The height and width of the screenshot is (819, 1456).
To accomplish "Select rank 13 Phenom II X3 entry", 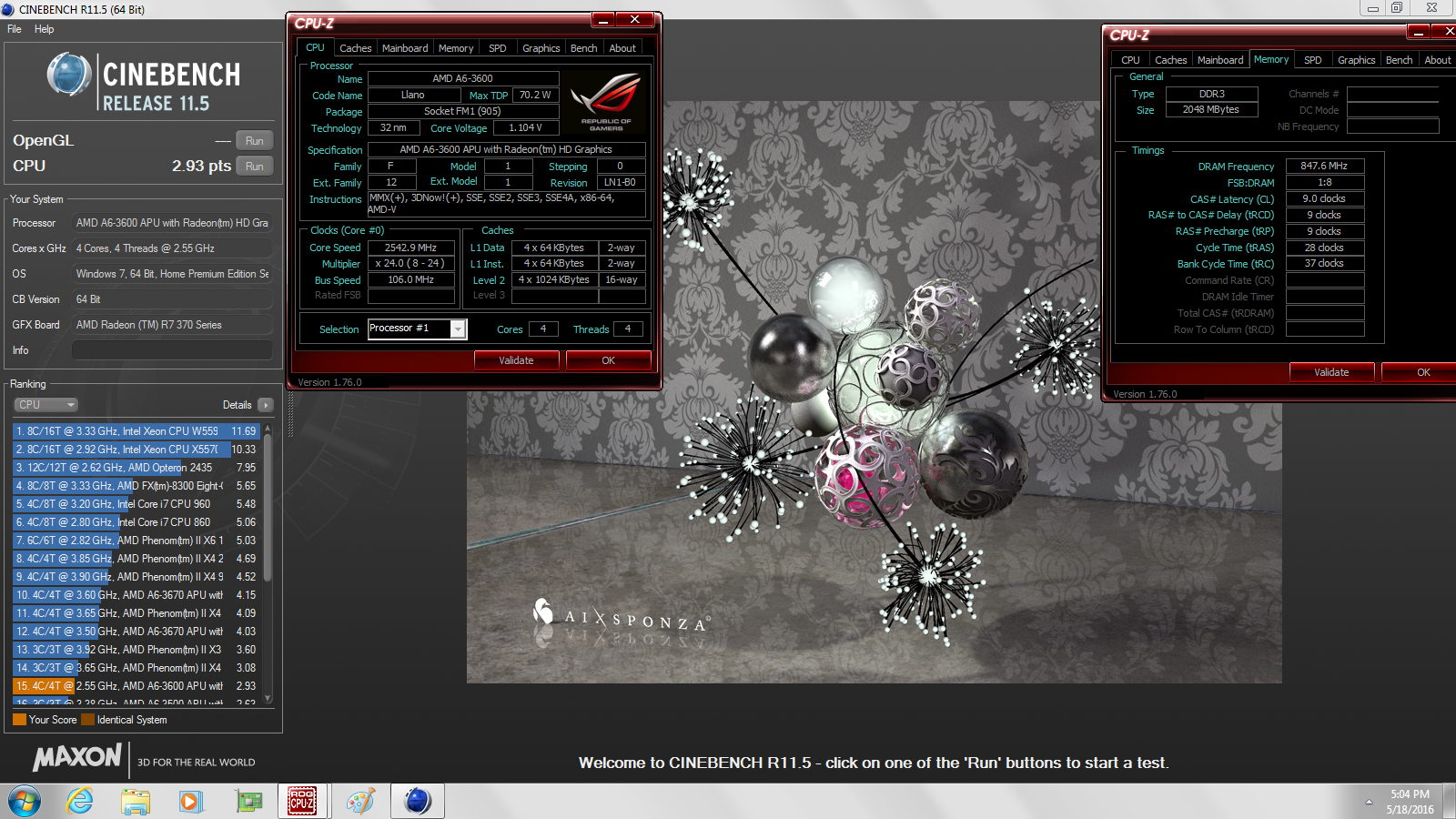I will point(136,650).
